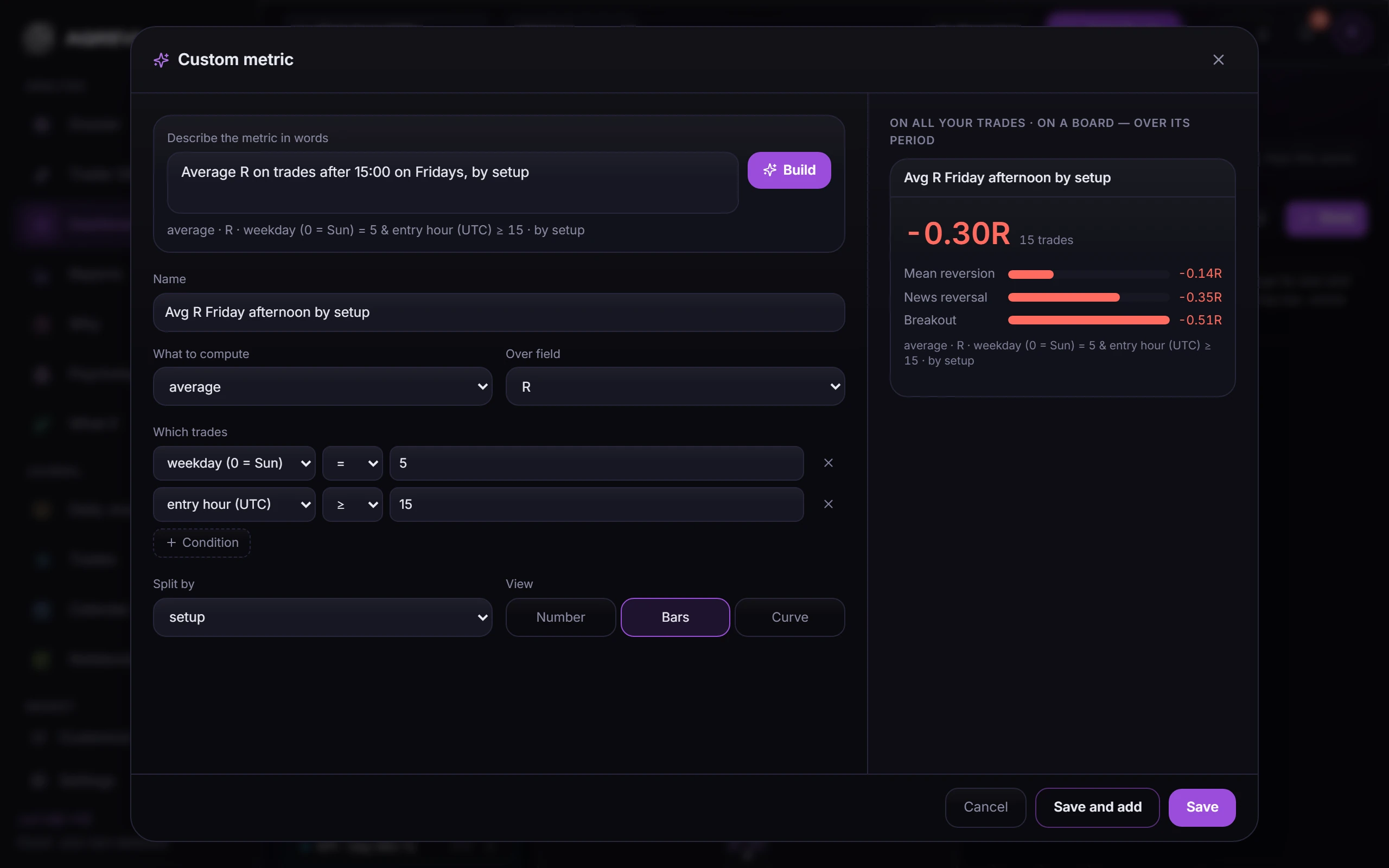Click the Name input field

coord(499,312)
